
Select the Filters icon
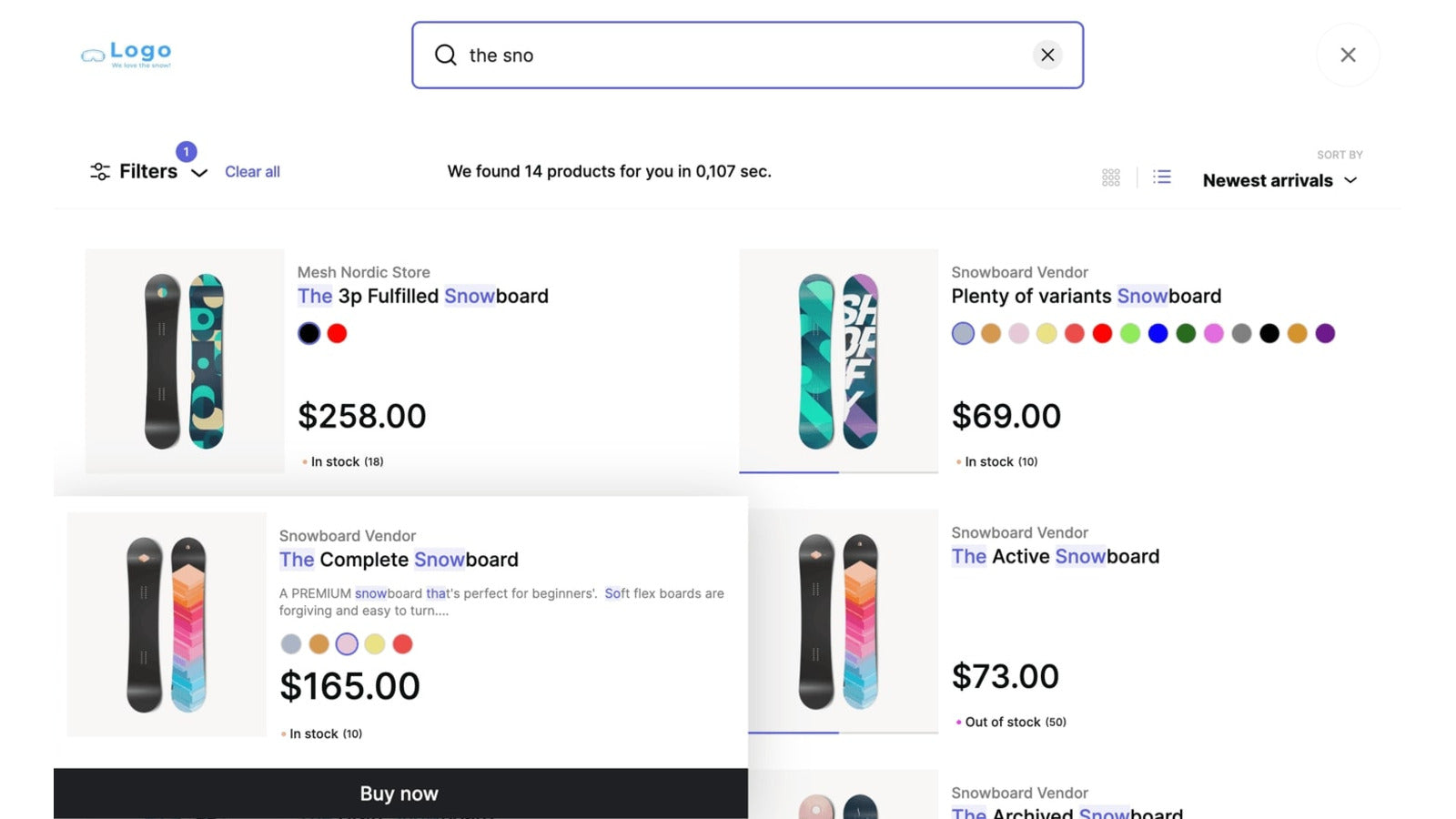click(x=100, y=171)
